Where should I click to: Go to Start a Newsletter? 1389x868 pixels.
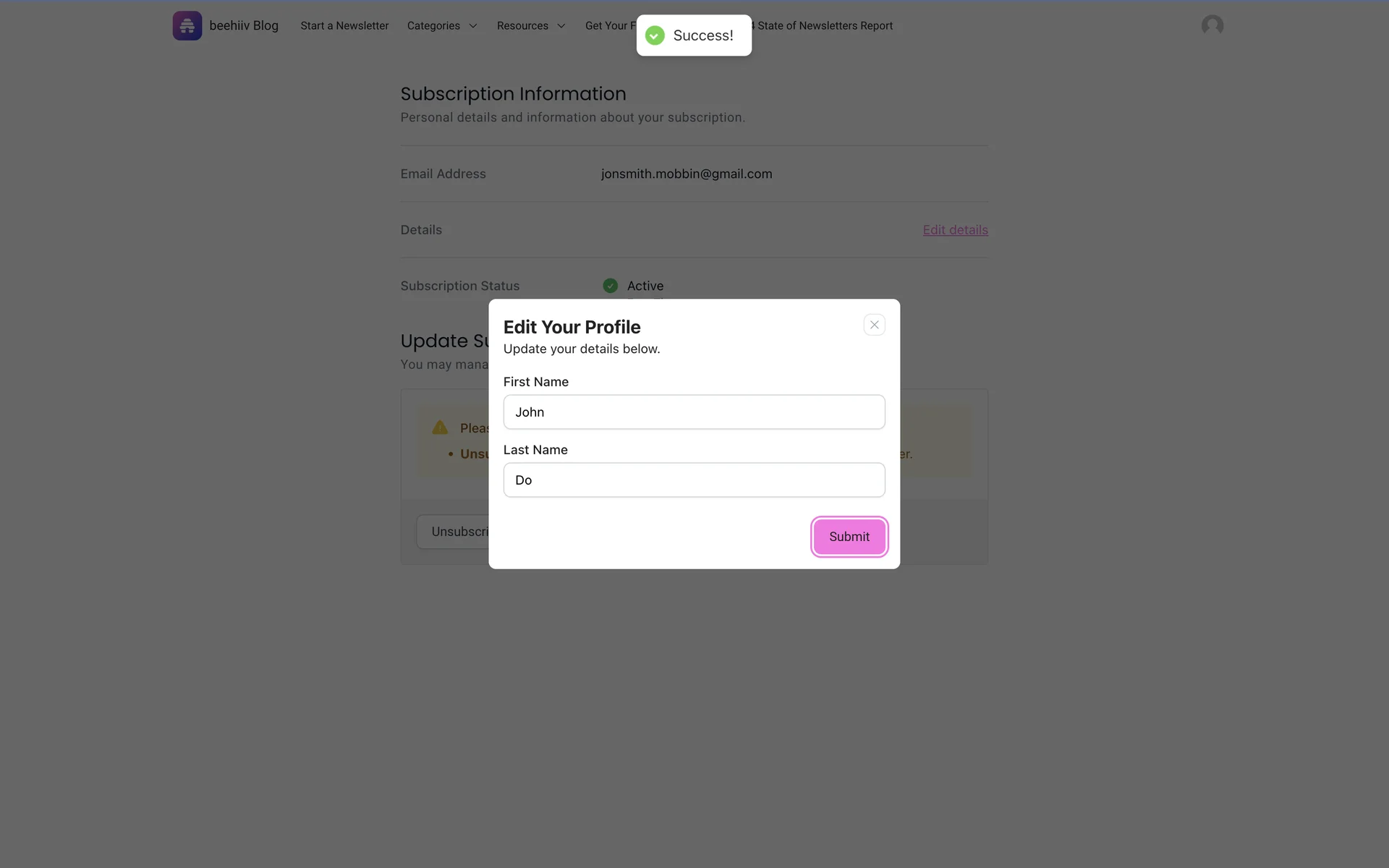click(344, 26)
